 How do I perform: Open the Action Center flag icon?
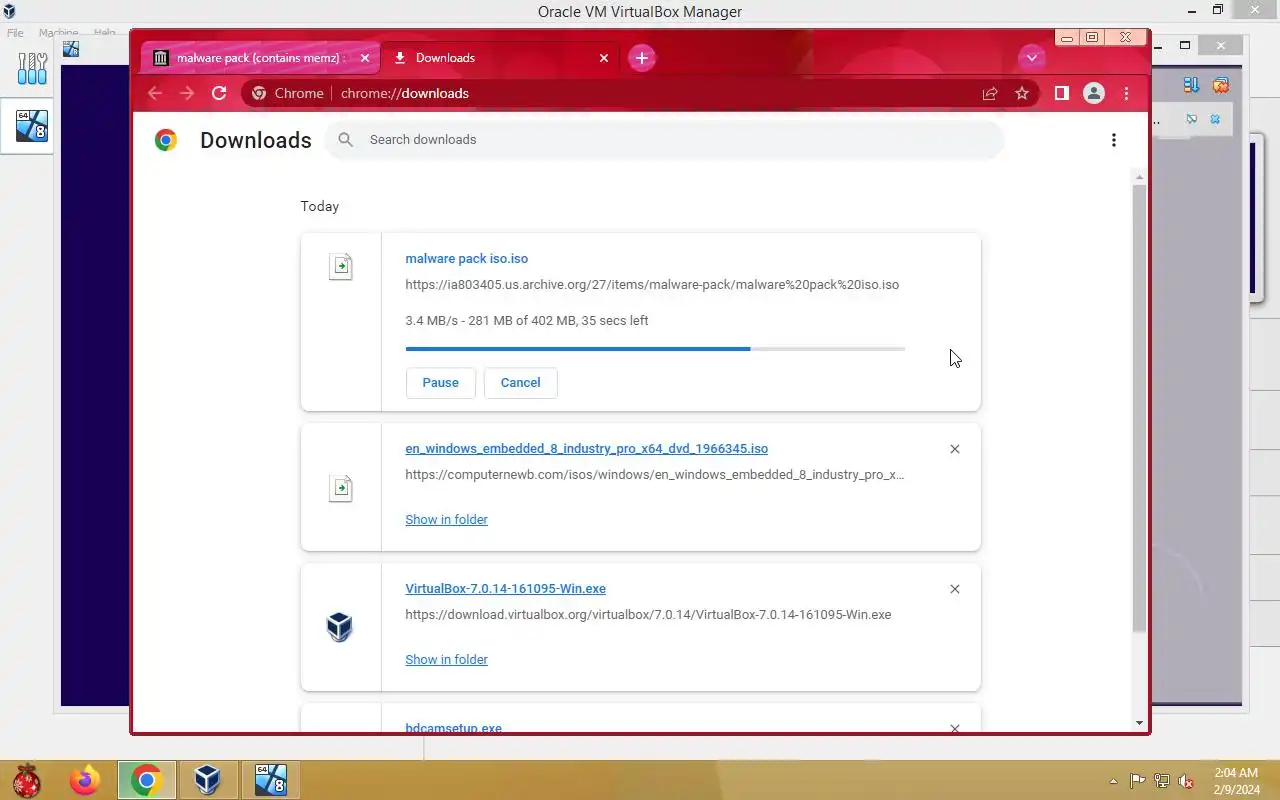(1138, 781)
